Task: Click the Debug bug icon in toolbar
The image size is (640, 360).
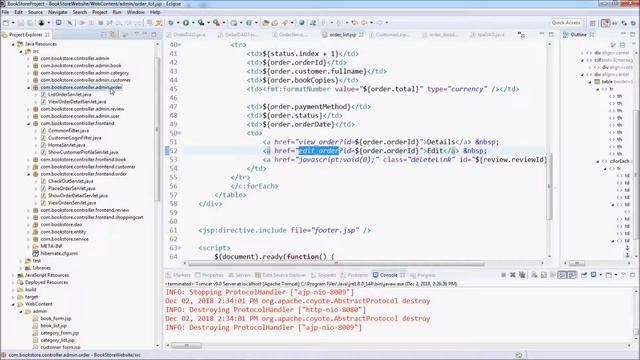Action: coord(171,23)
